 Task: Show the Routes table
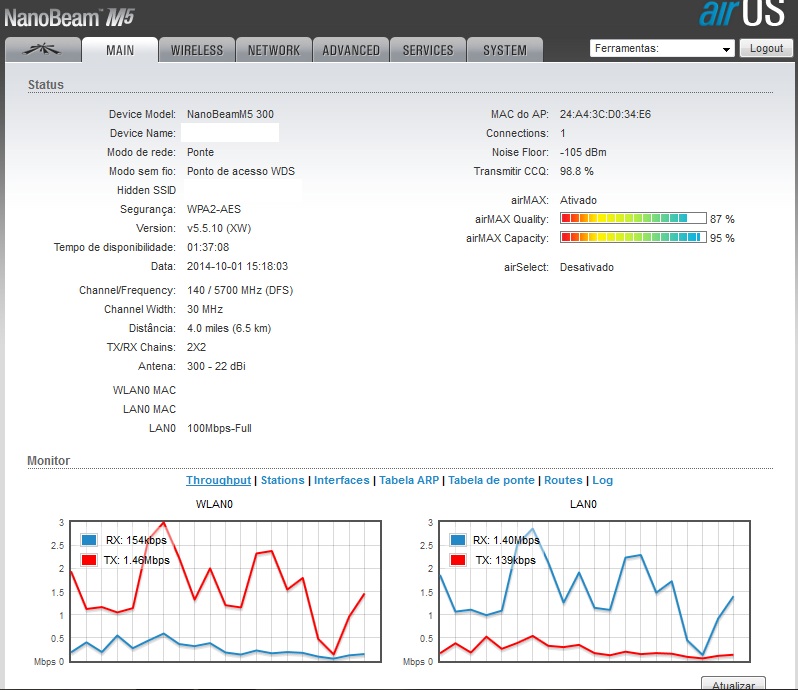point(563,480)
